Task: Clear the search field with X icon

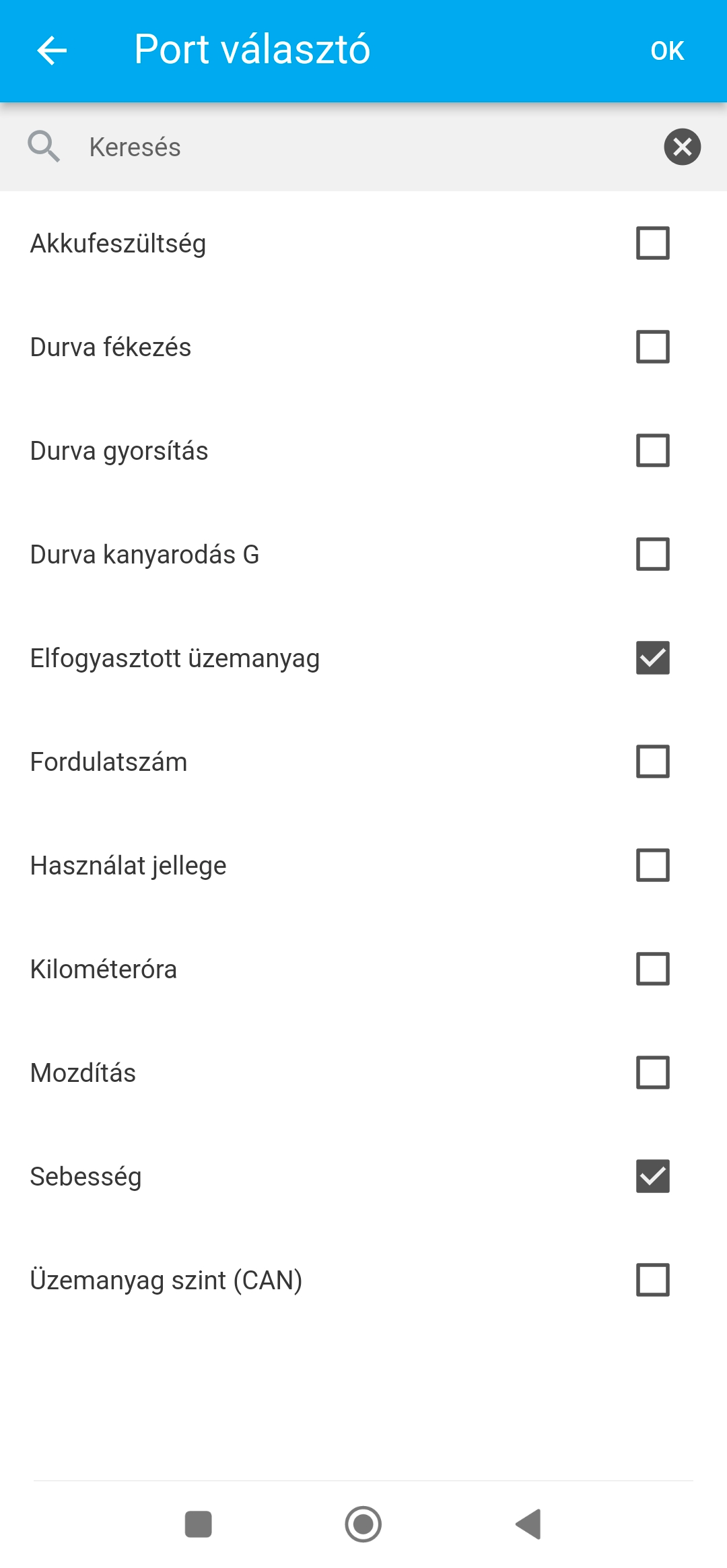Action: click(682, 147)
